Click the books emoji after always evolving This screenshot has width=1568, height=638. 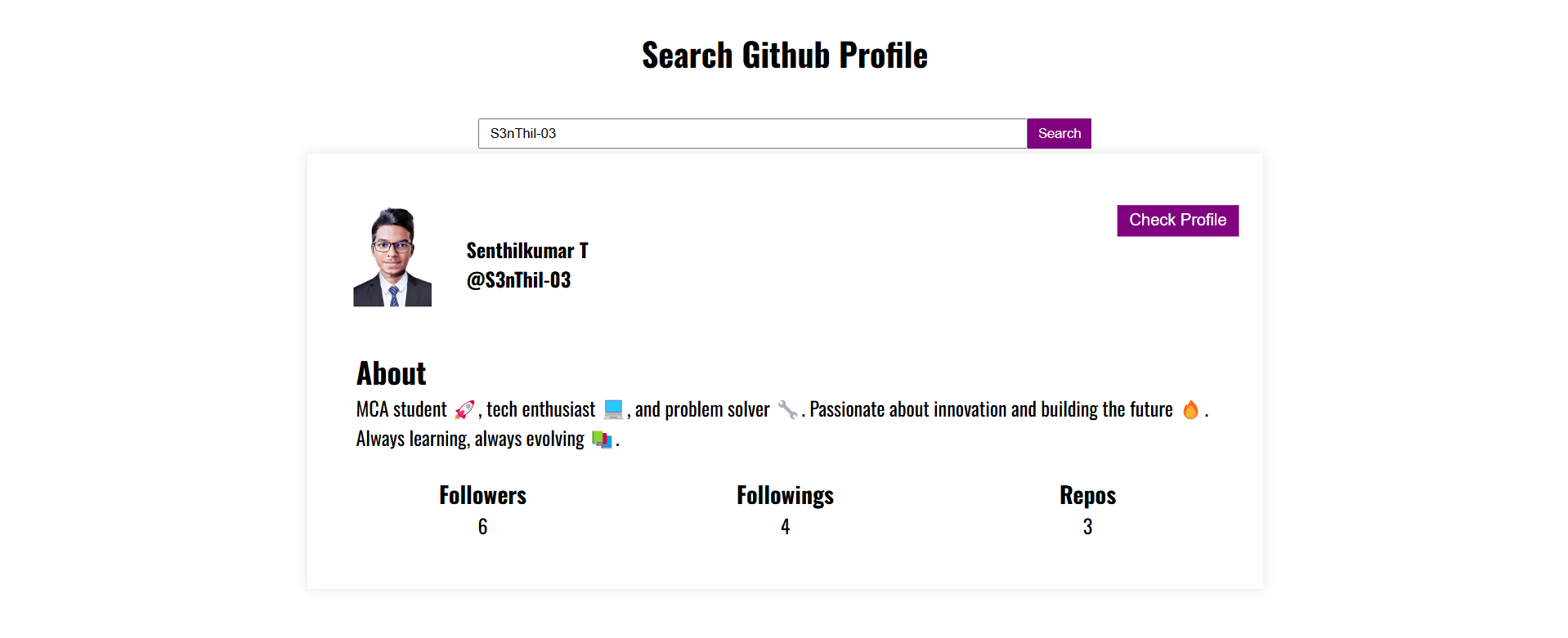click(x=602, y=439)
